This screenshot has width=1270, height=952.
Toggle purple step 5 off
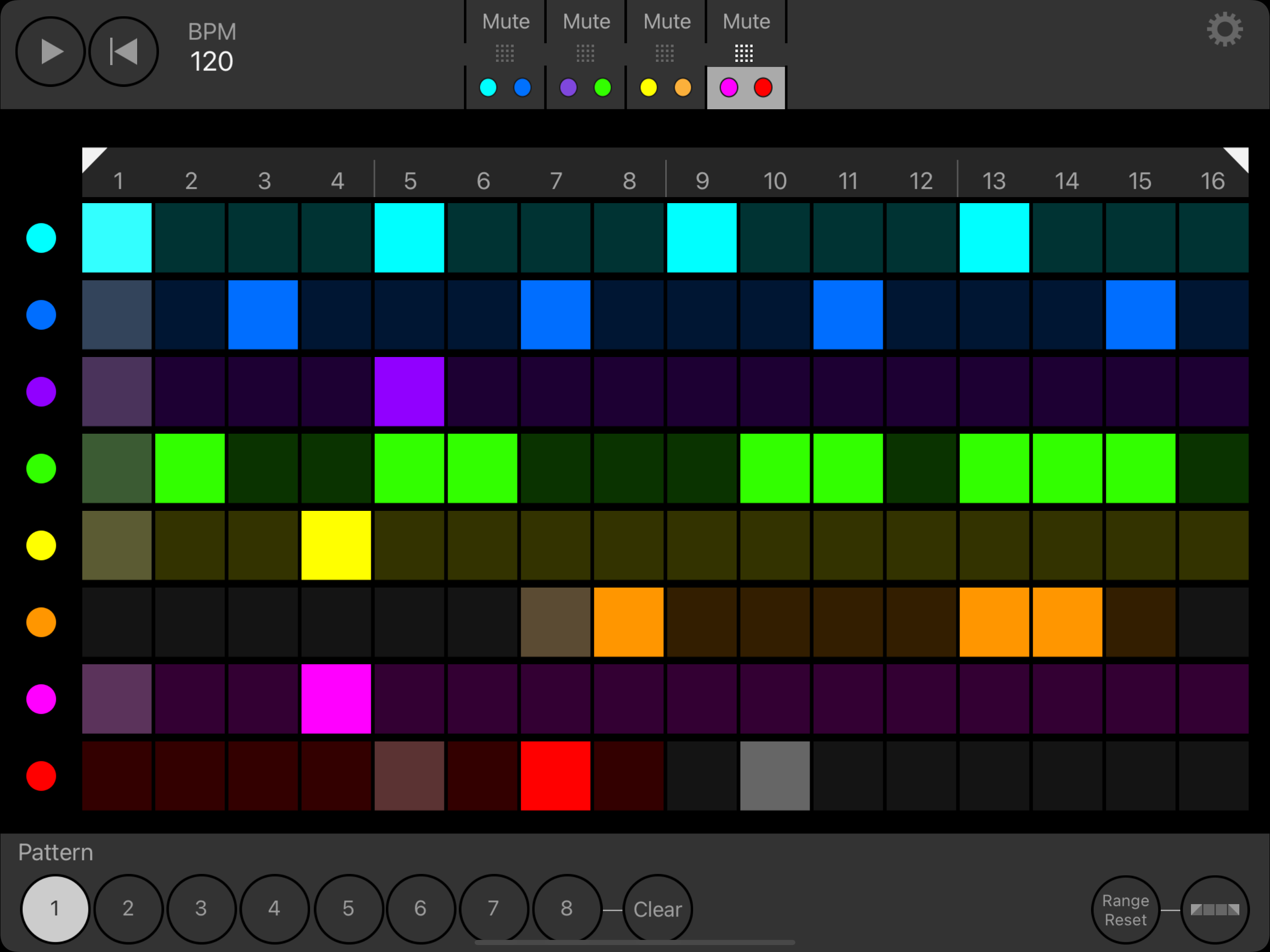pos(410,391)
